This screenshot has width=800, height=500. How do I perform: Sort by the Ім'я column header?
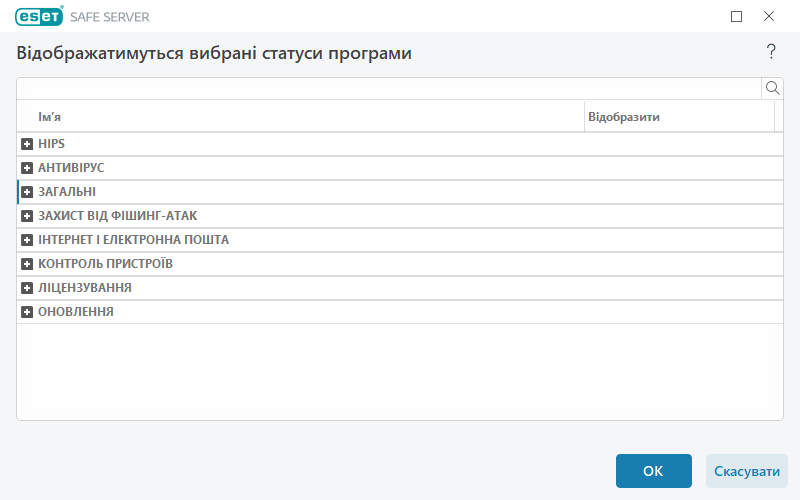pos(300,117)
